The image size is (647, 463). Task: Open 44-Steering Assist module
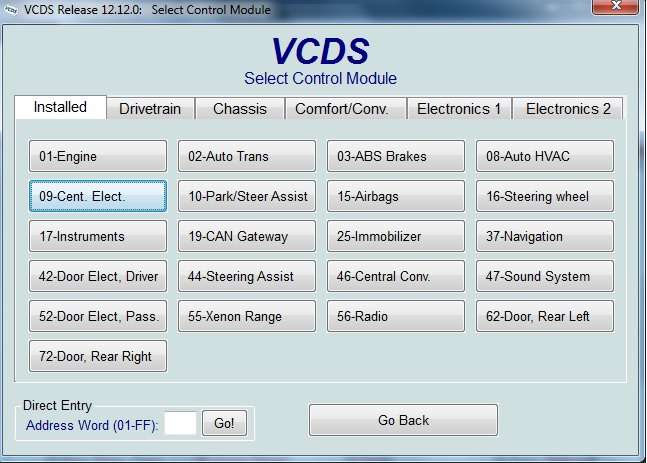(x=247, y=276)
